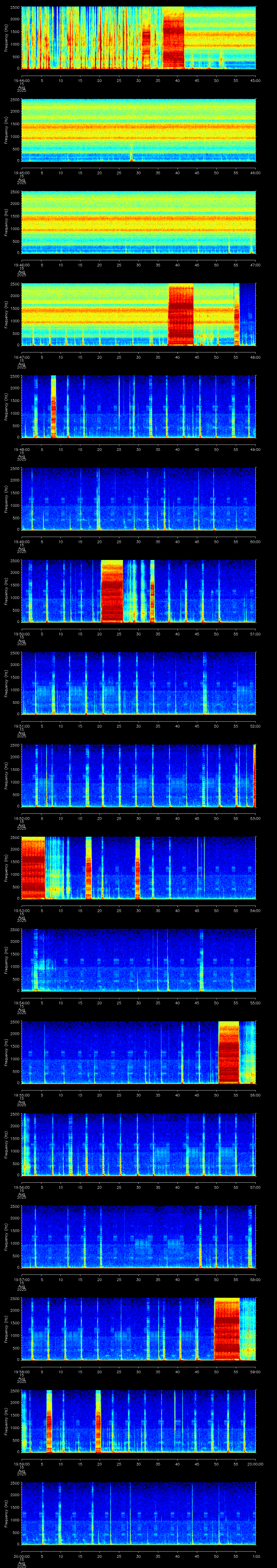Screen dimensions: 277x1568
Task: Select the '47:00' end time label
Action: tap(255, 265)
